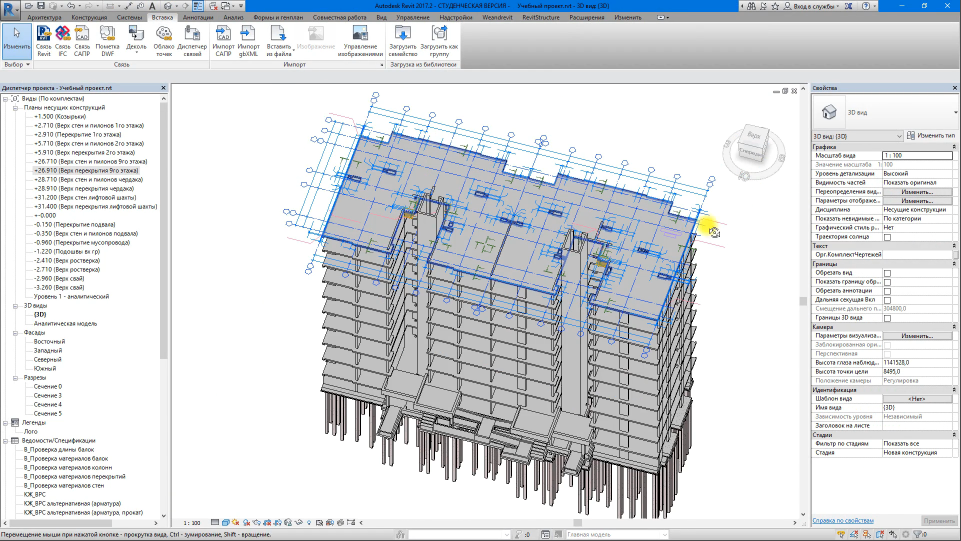The width and height of the screenshot is (961, 541).
Task: Enable the Обрезать вид checkbox
Action: click(887, 273)
